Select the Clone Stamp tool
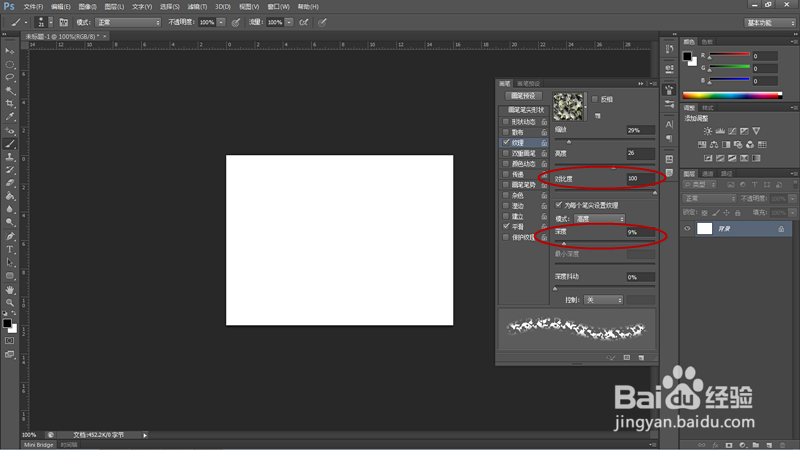This screenshot has height=450, width=800. pos(10,157)
